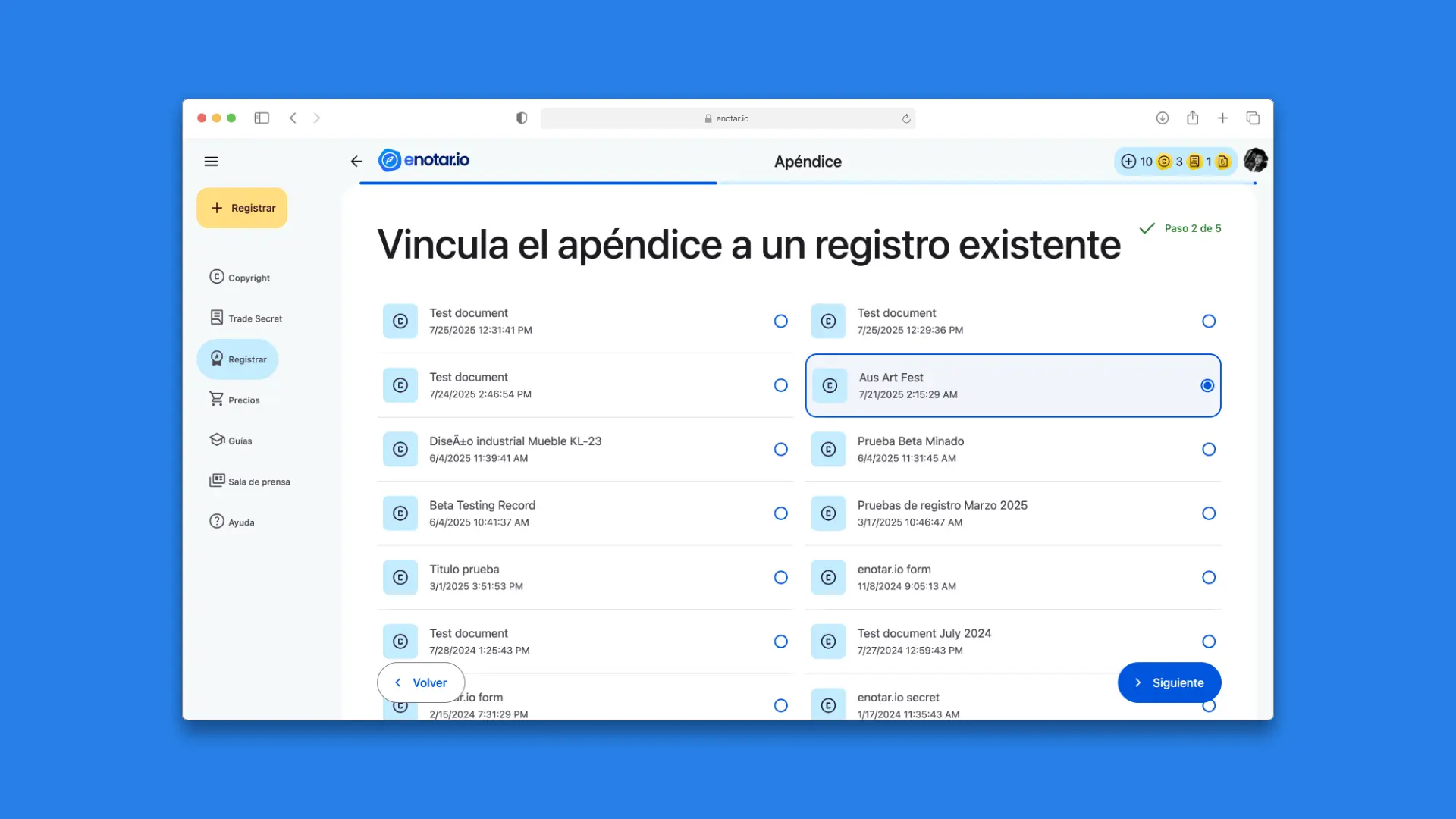
Task: Click the appendix credits icon in top bar
Action: coord(1223,162)
